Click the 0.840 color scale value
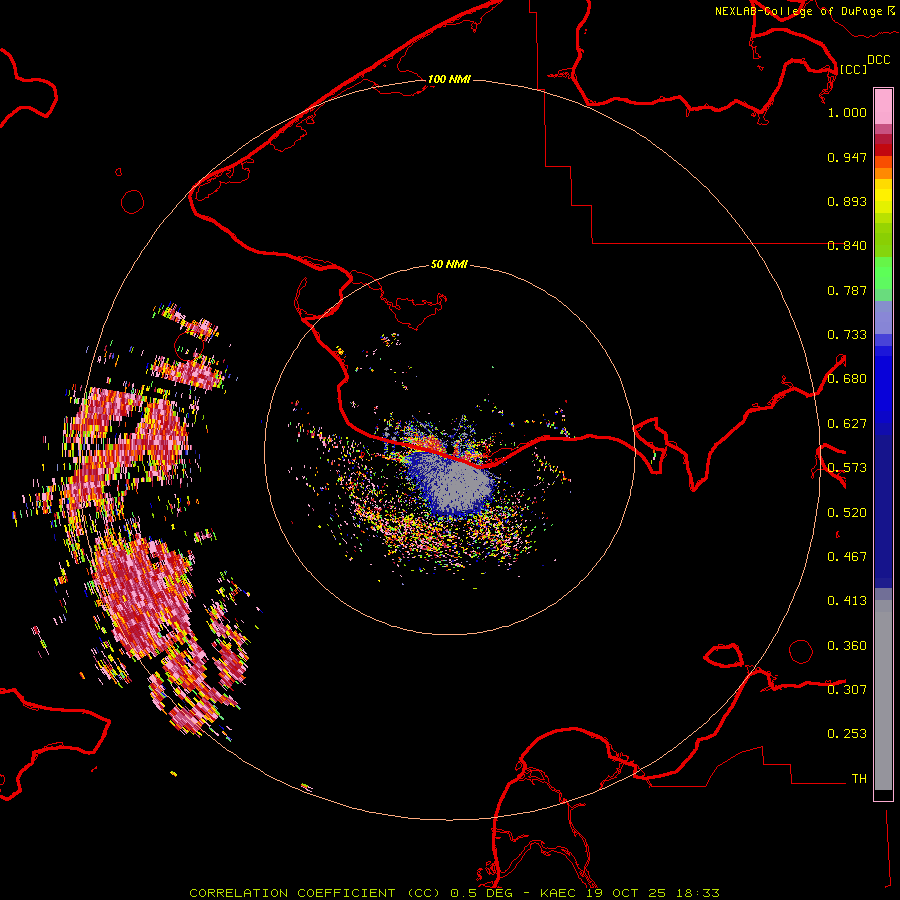This screenshot has height=900, width=900. [847, 246]
